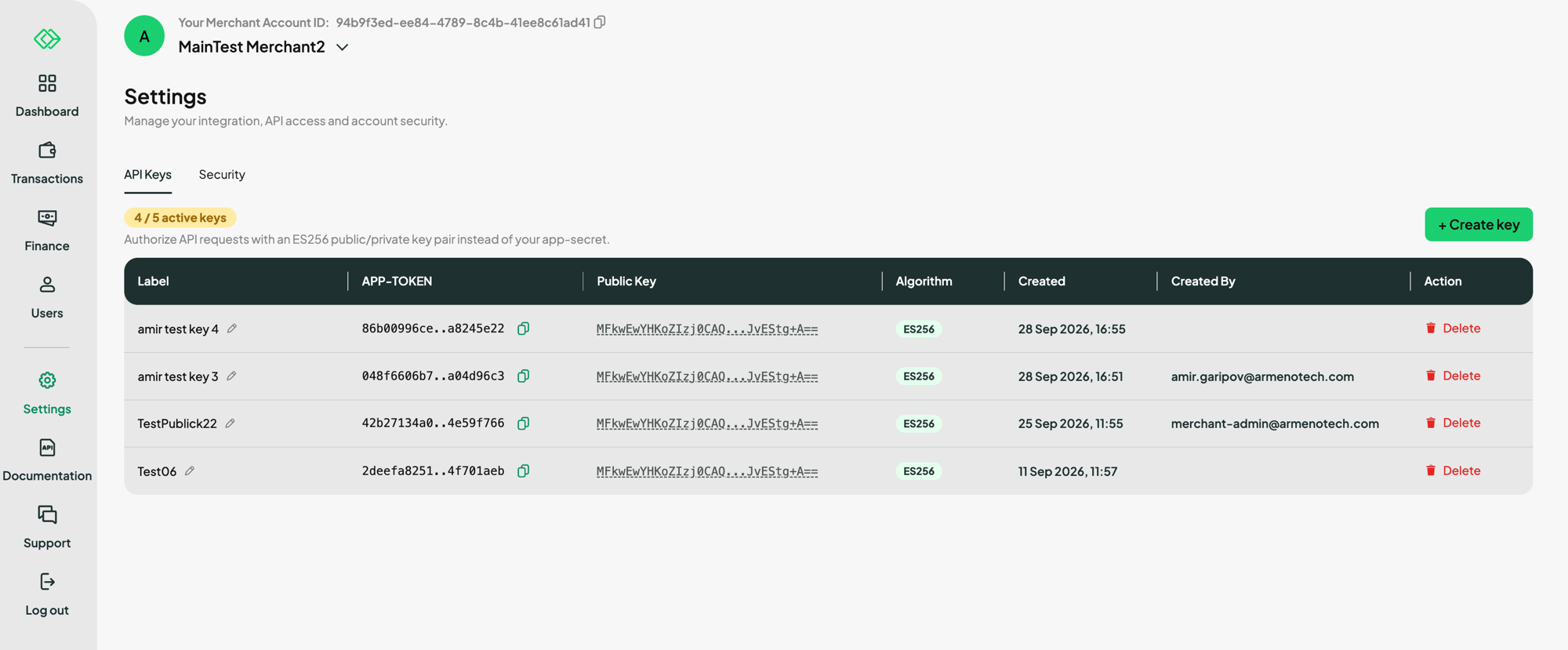Viewport: 1568px width, 650px height.
Task: Click amir.garipov@armenotech.com cell
Action: [1262, 376]
